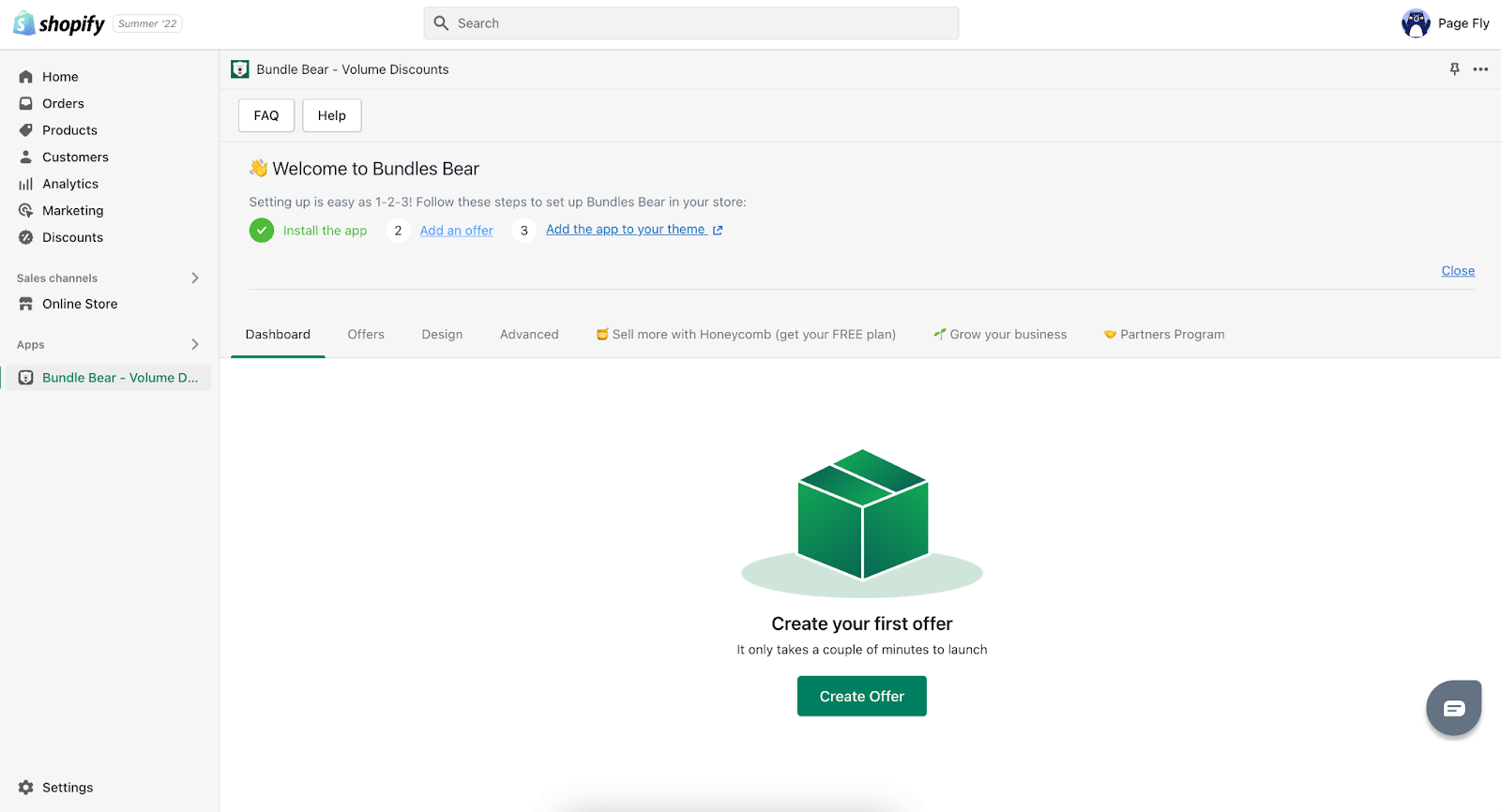Click the Create Offer button
Image resolution: width=1501 pixels, height=812 pixels.
tap(862, 696)
